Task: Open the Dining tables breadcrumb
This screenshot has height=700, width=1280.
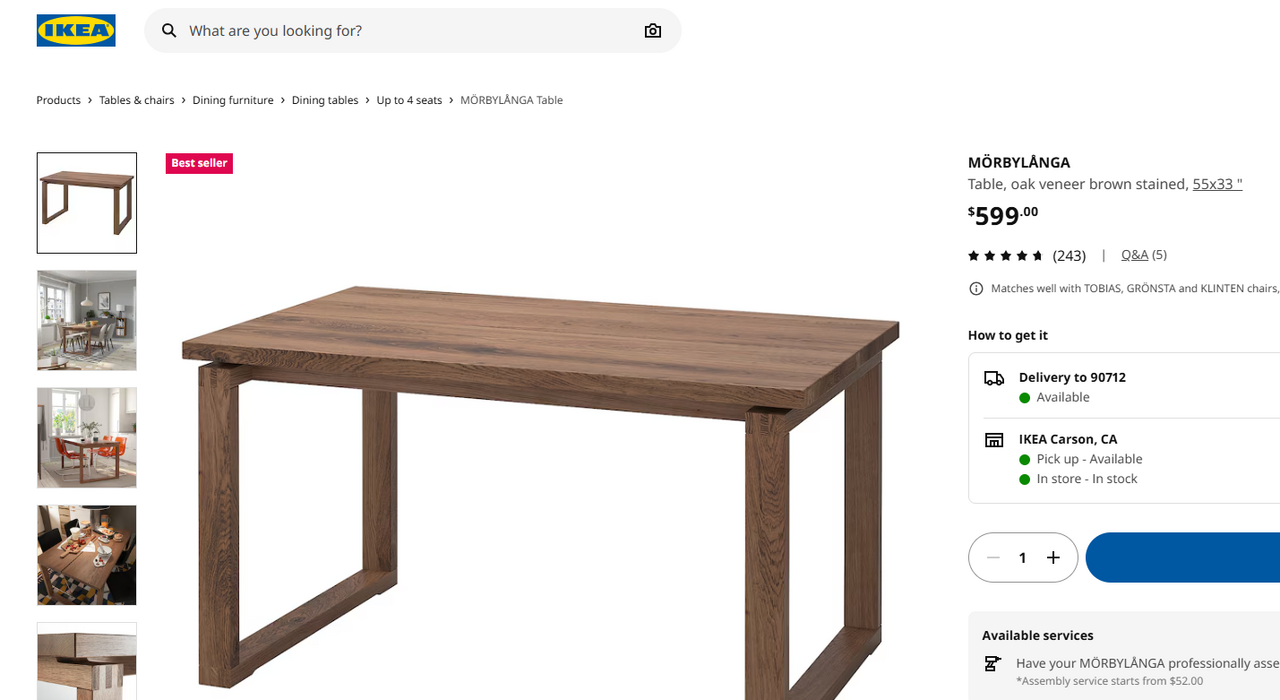Action: pyautogui.click(x=325, y=100)
